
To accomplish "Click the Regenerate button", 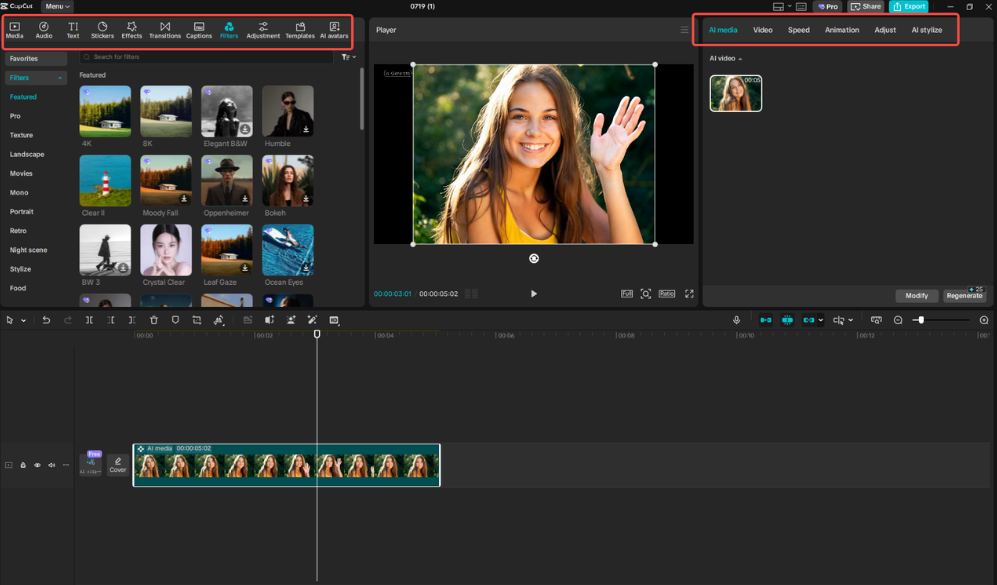I will 962,295.
